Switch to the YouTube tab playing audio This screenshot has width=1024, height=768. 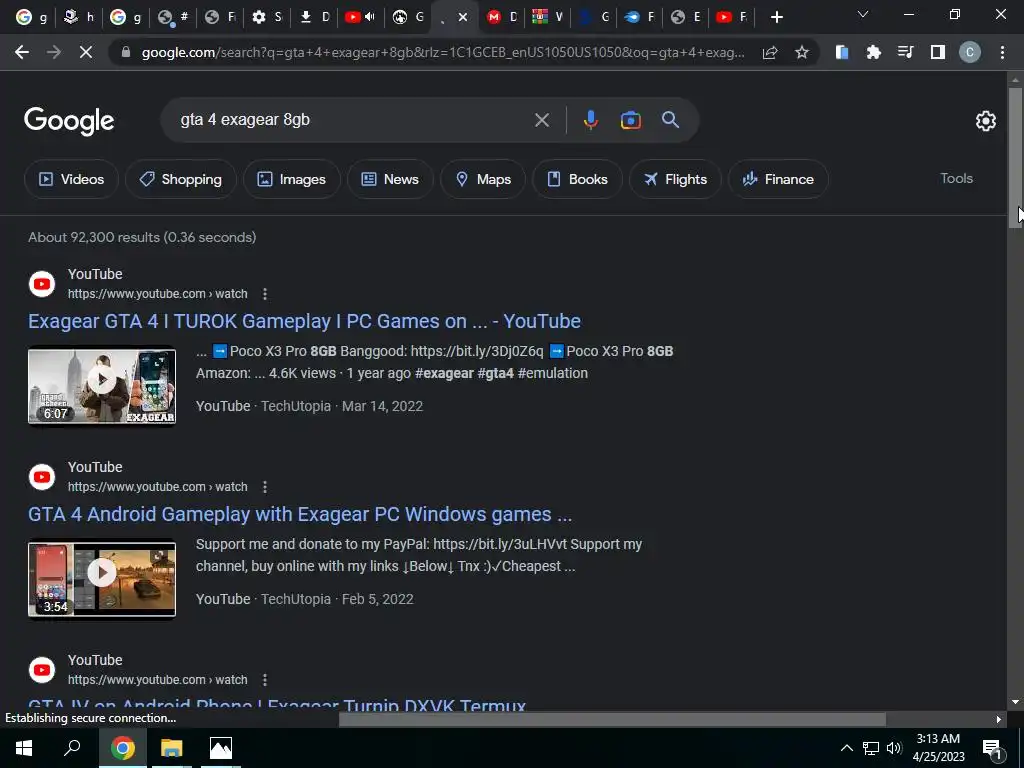click(360, 17)
